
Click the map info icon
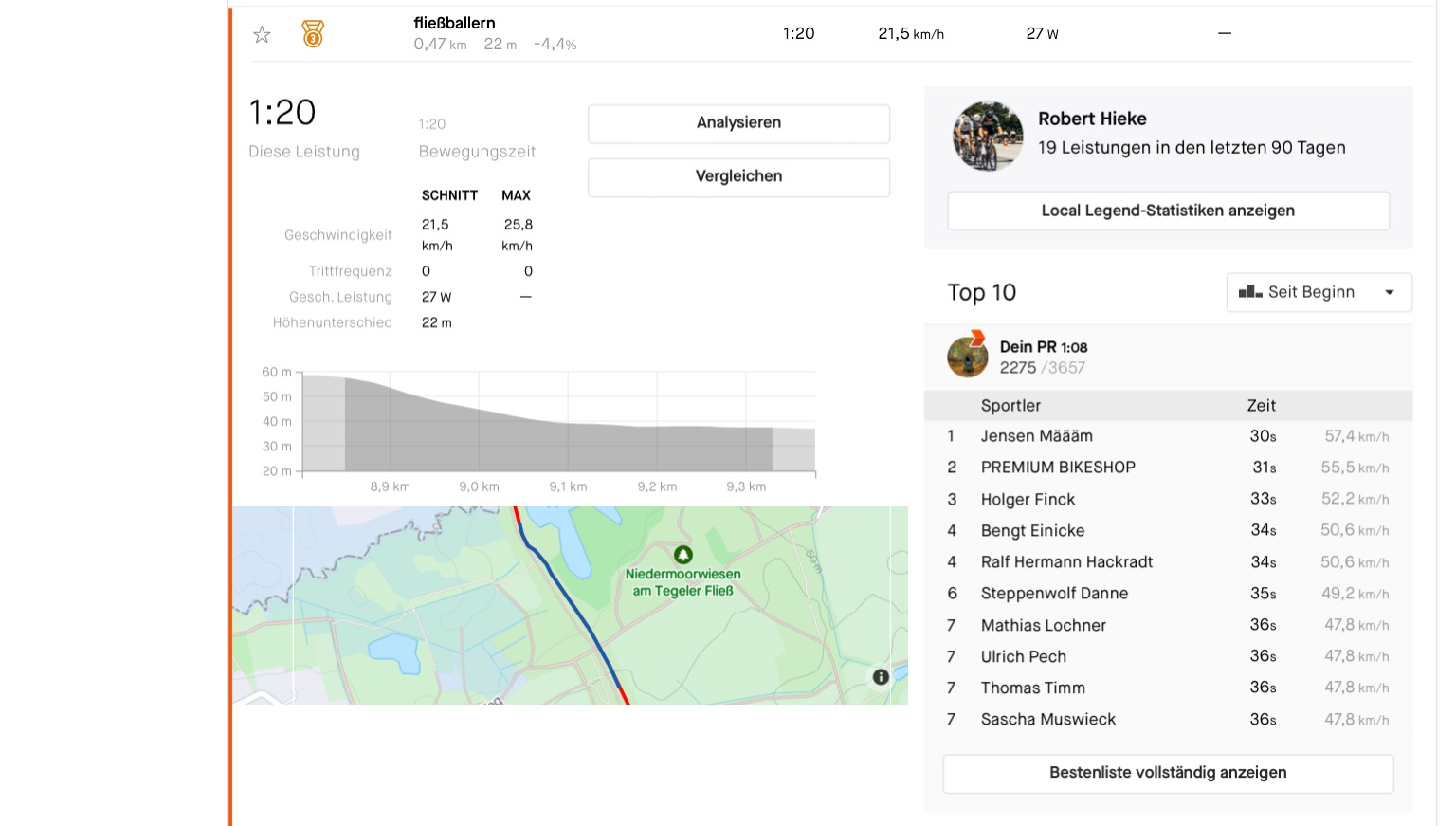click(881, 676)
